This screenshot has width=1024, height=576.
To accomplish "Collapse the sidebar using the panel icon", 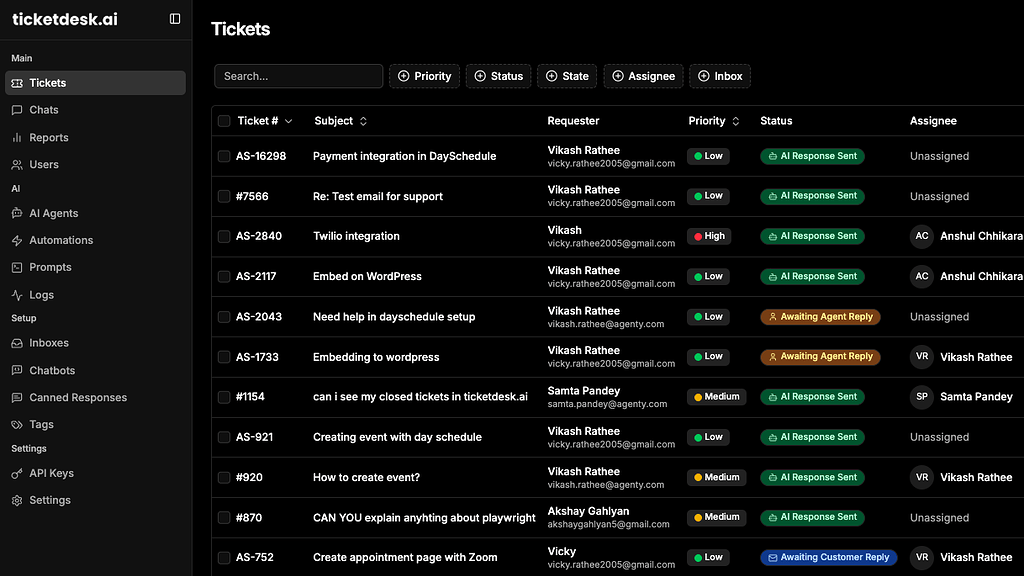I will [174, 19].
